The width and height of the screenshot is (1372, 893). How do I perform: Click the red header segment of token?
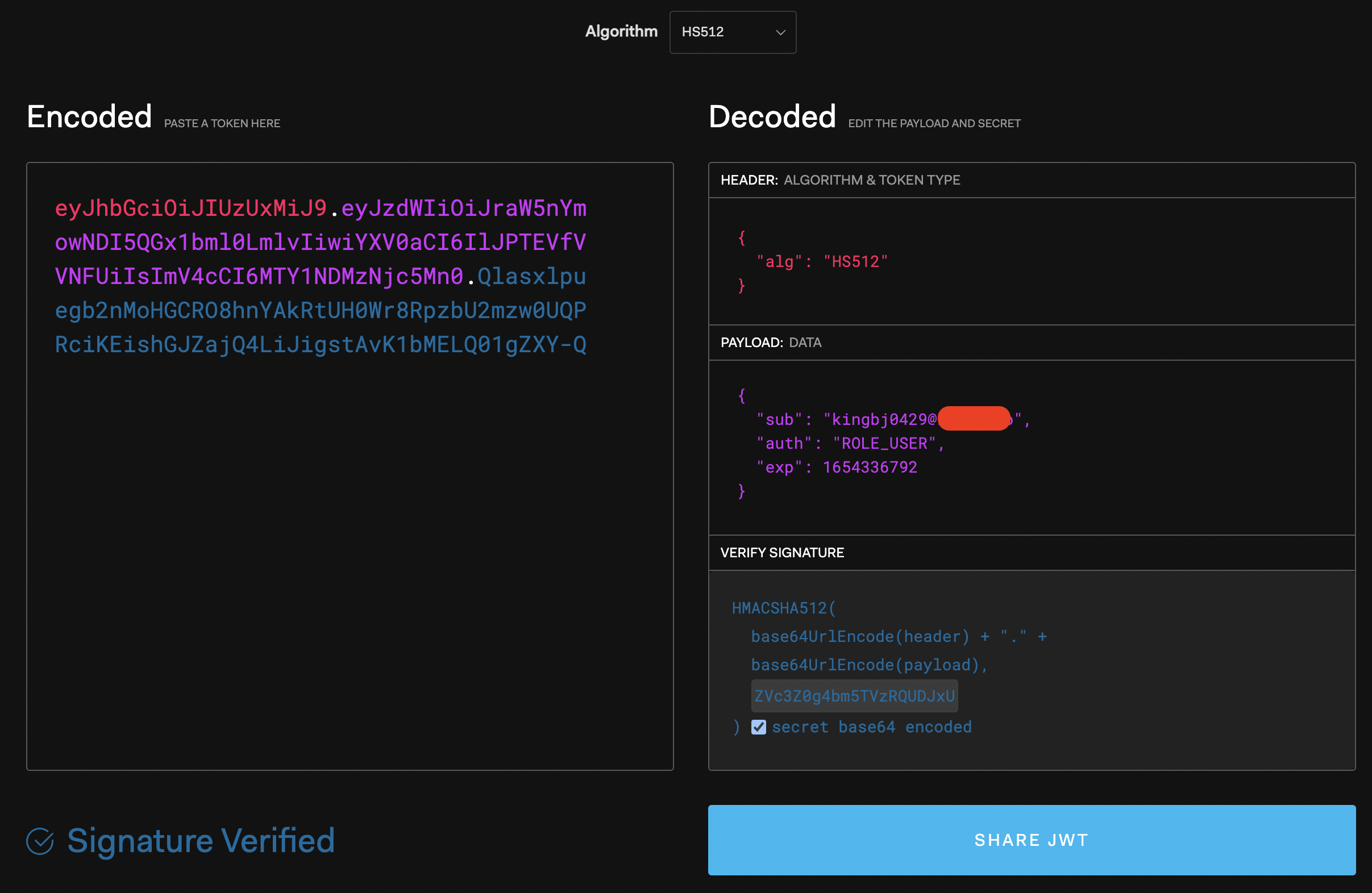click(x=190, y=208)
